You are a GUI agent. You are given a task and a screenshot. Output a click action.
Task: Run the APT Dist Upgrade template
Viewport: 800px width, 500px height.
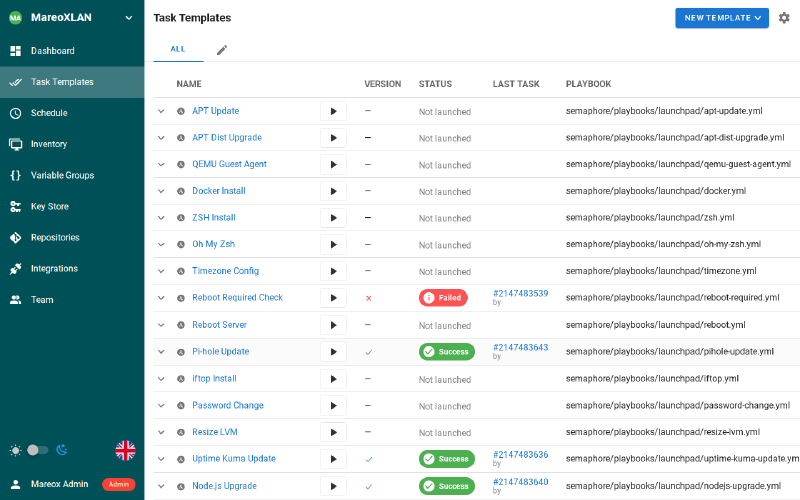[333, 138]
